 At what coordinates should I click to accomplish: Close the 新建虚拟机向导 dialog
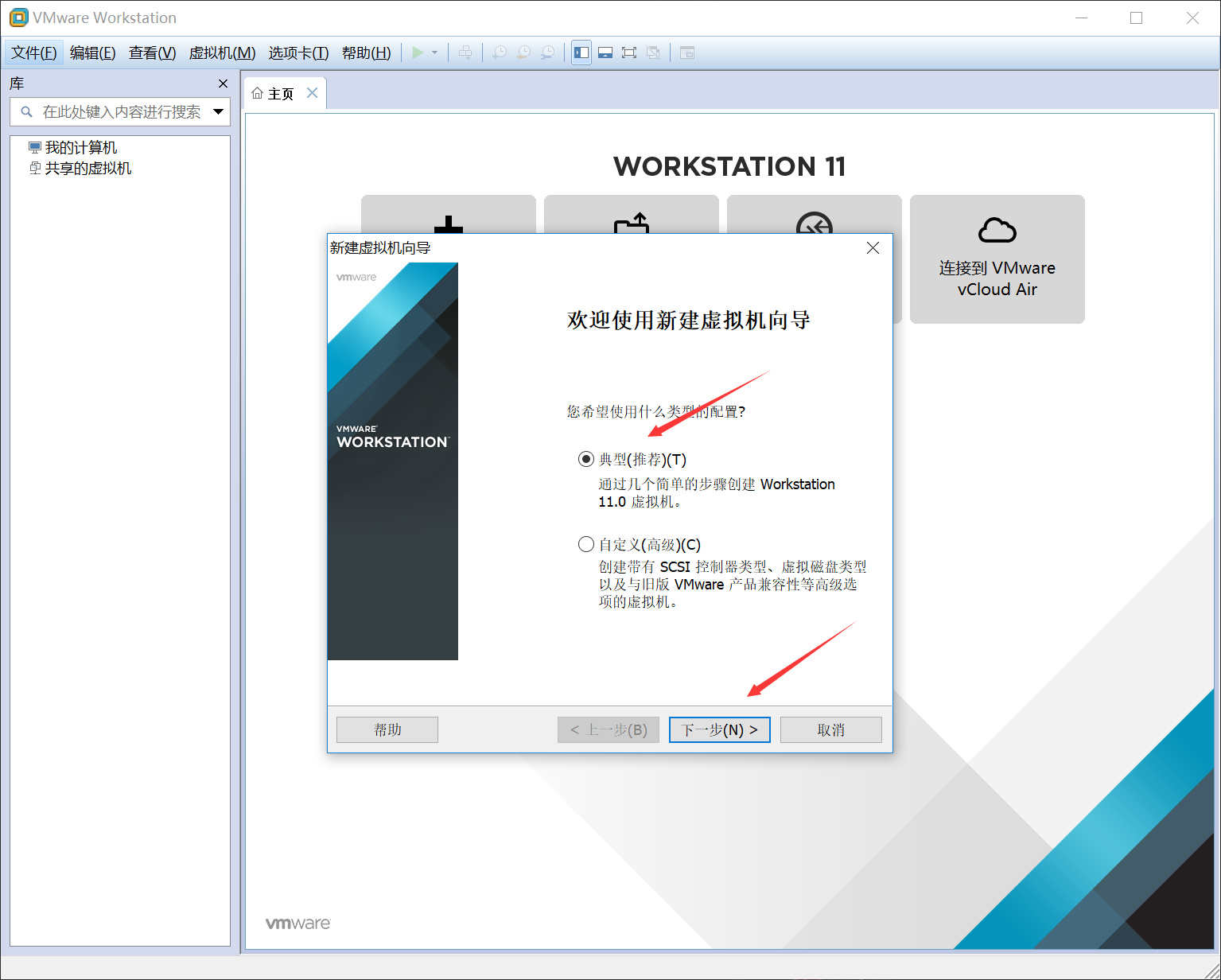pos(873,248)
